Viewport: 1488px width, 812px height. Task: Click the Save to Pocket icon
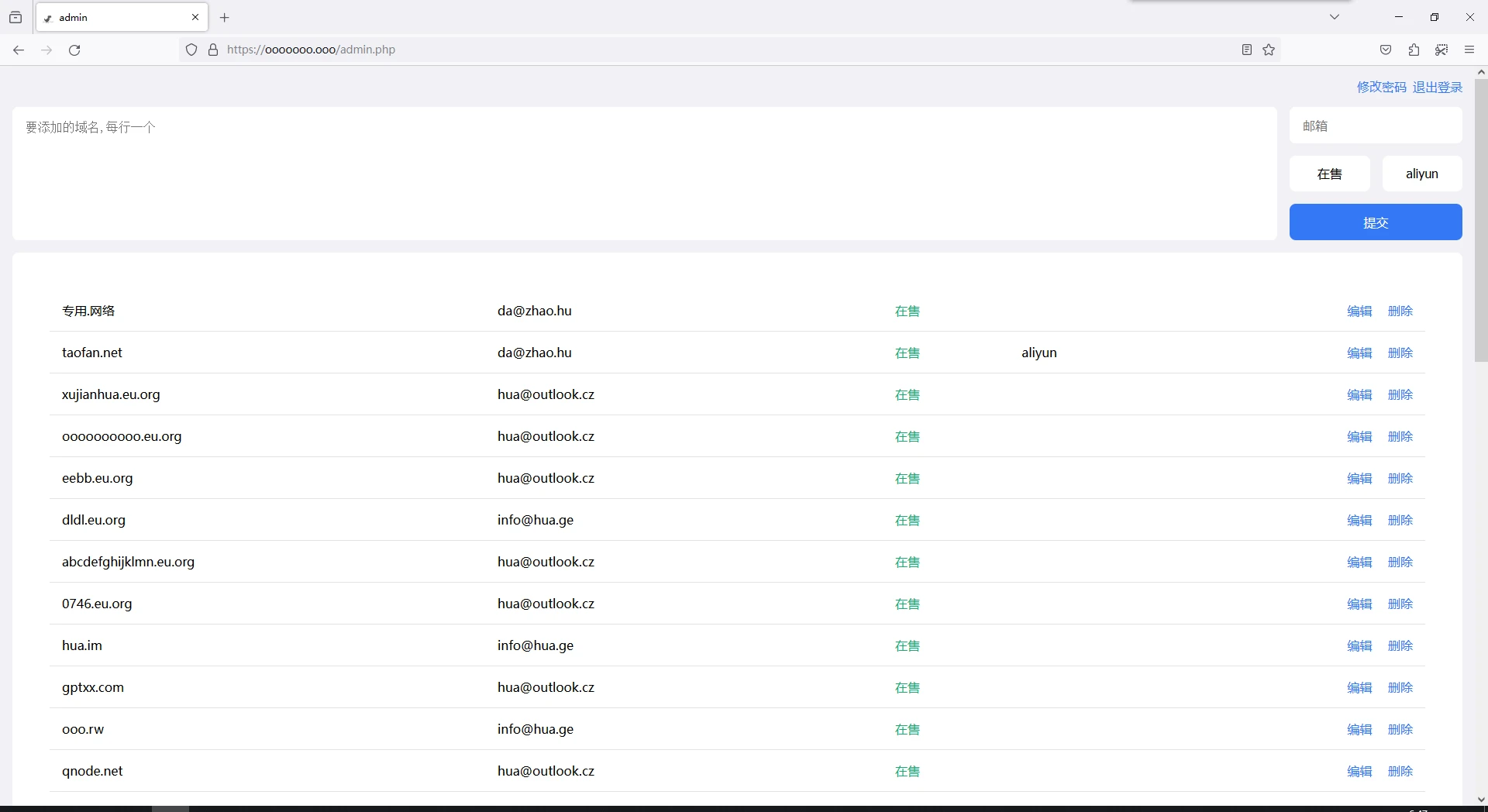[x=1386, y=50]
